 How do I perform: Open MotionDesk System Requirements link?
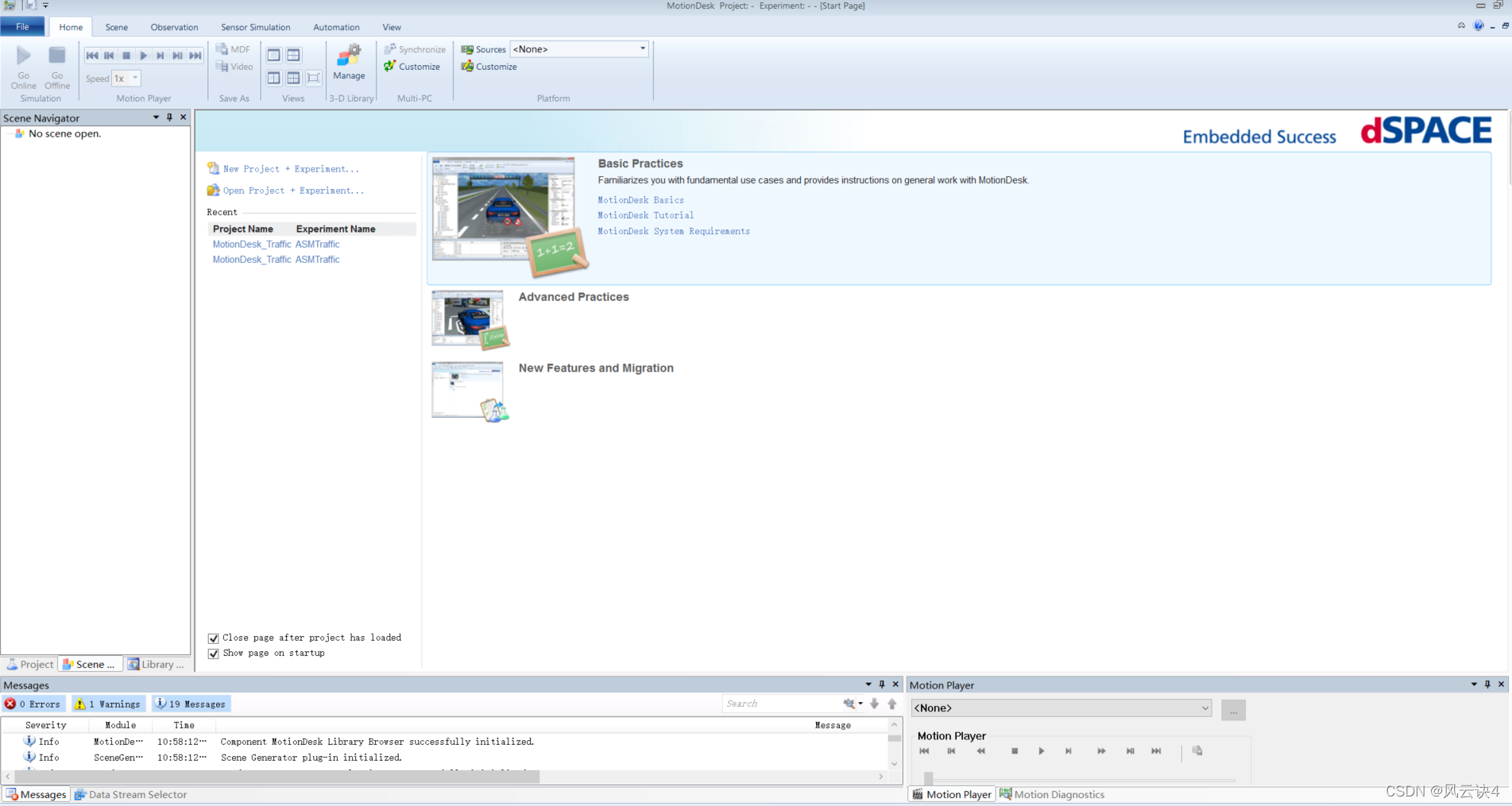tap(674, 231)
